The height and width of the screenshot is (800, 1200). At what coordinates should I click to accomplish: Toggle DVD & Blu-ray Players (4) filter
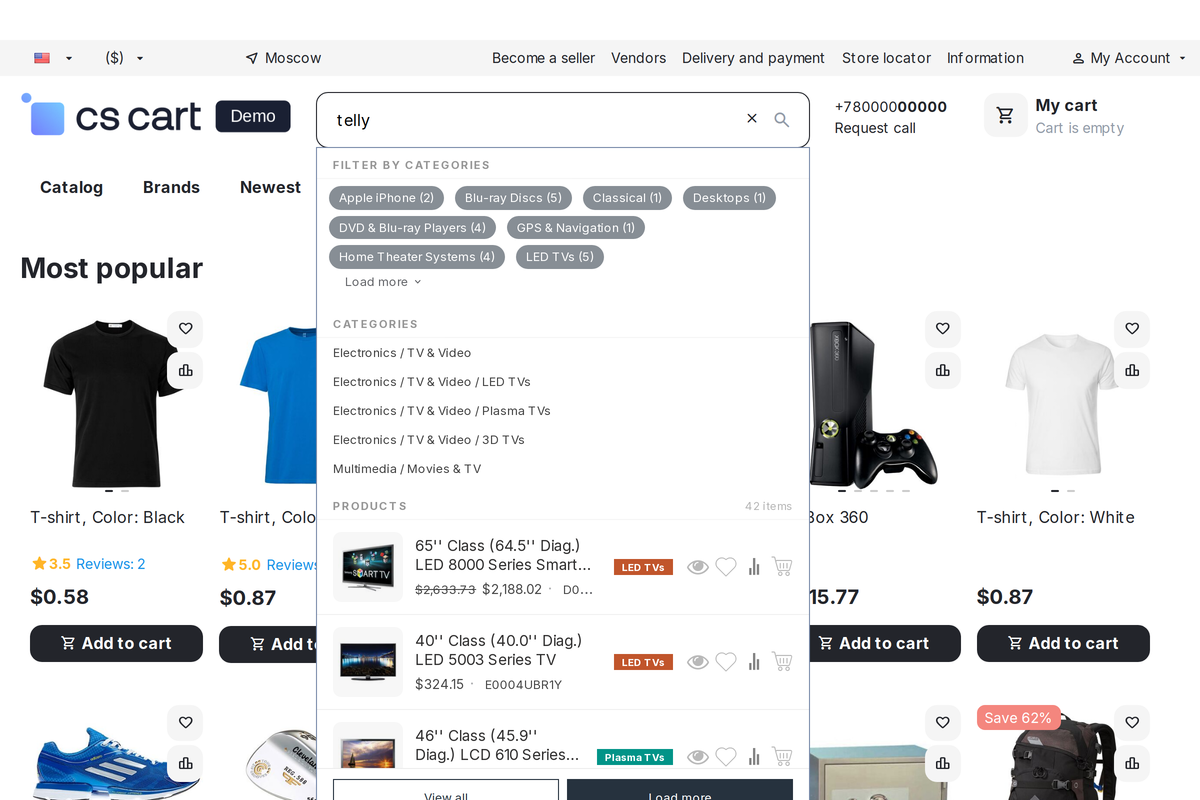[x=412, y=228]
